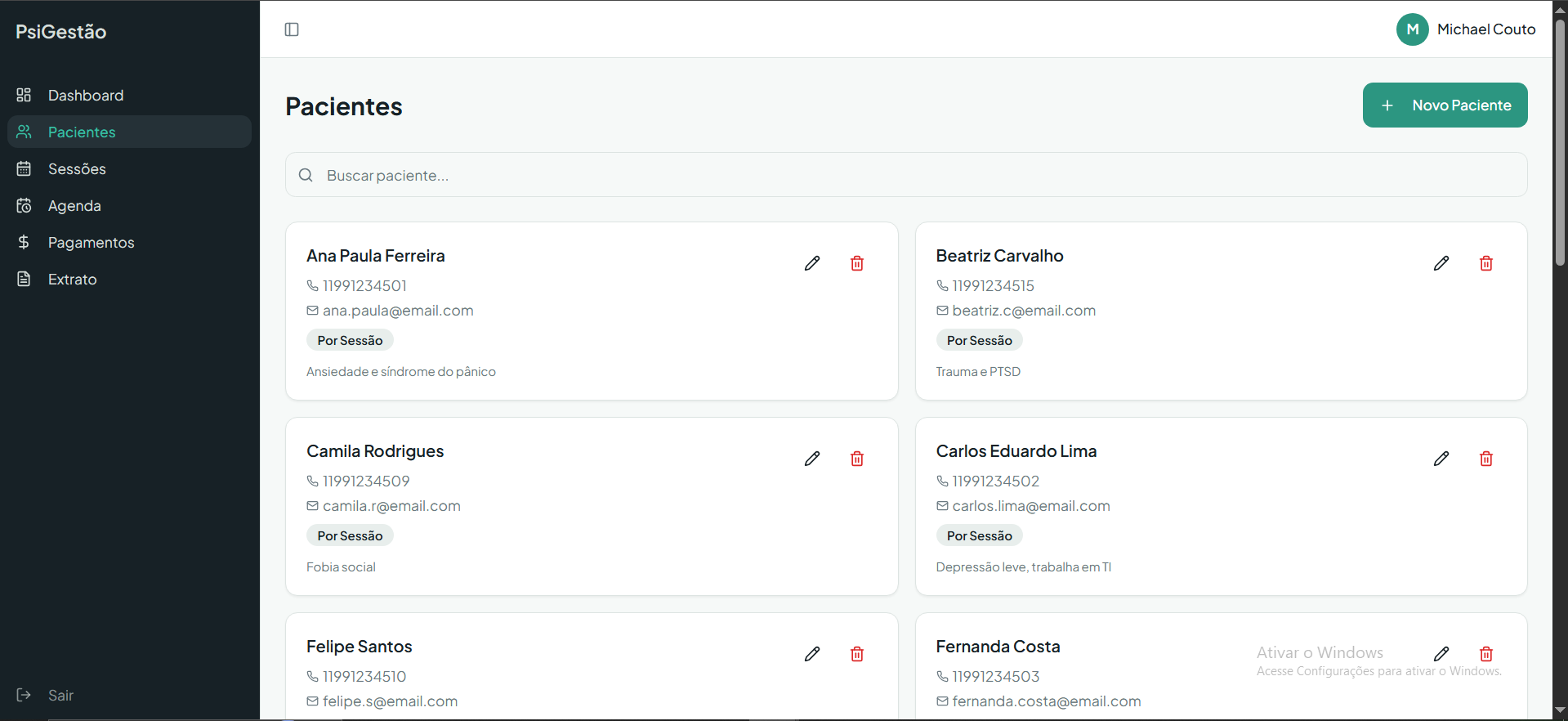
Task: Click the Felipe Santos name
Action: [x=359, y=647]
